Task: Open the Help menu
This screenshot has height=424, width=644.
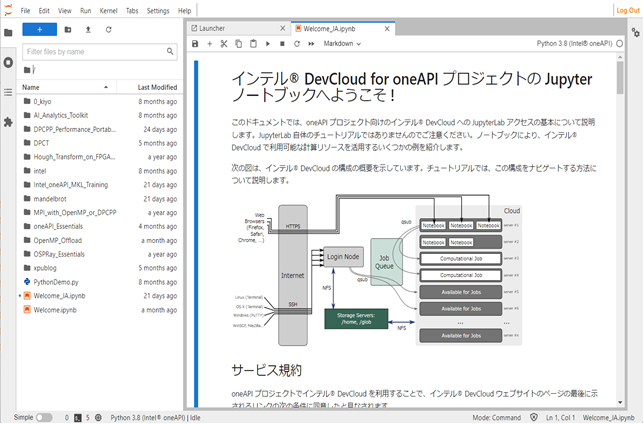Action: click(x=184, y=11)
